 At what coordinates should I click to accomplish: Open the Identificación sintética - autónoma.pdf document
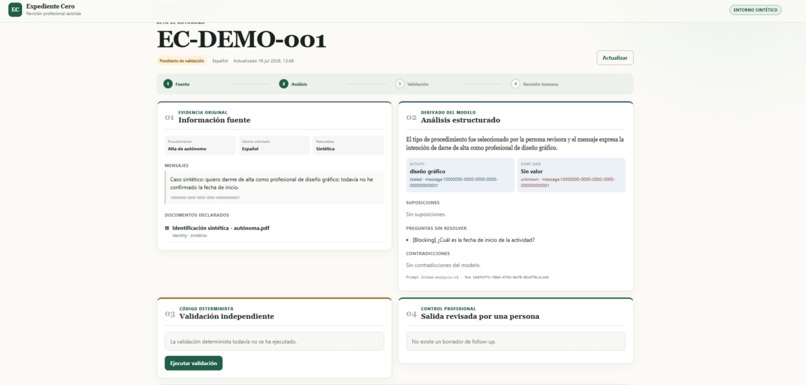pyautogui.click(x=221, y=228)
